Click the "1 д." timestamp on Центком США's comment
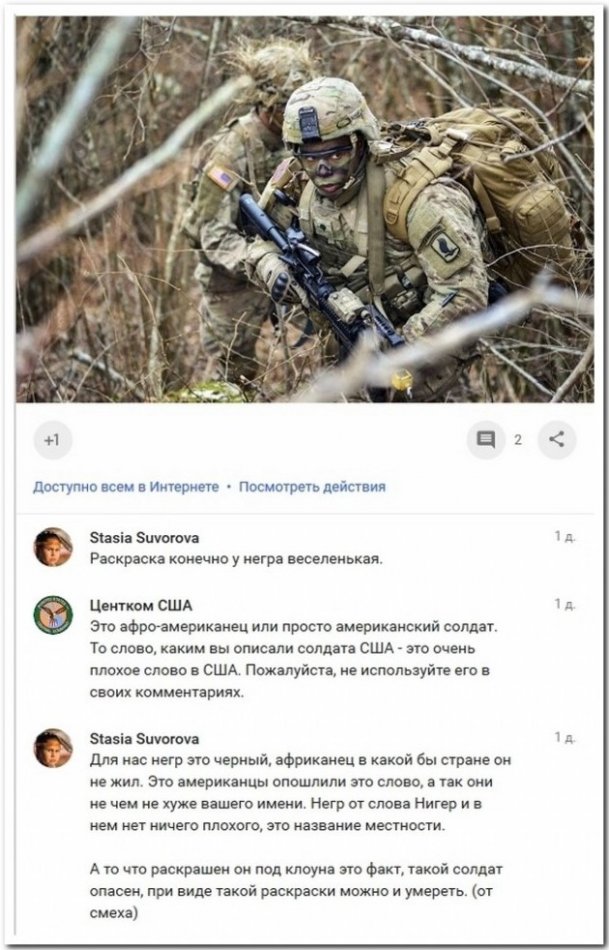The image size is (609, 950). point(565,604)
